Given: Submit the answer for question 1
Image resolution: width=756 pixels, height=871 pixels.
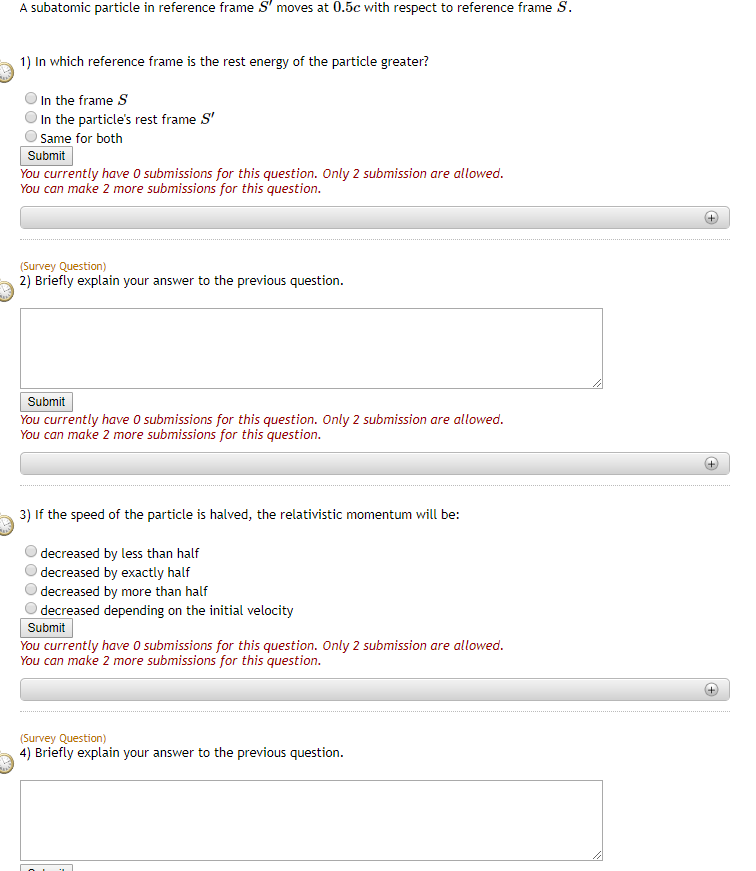Looking at the screenshot, I should click(x=46, y=156).
